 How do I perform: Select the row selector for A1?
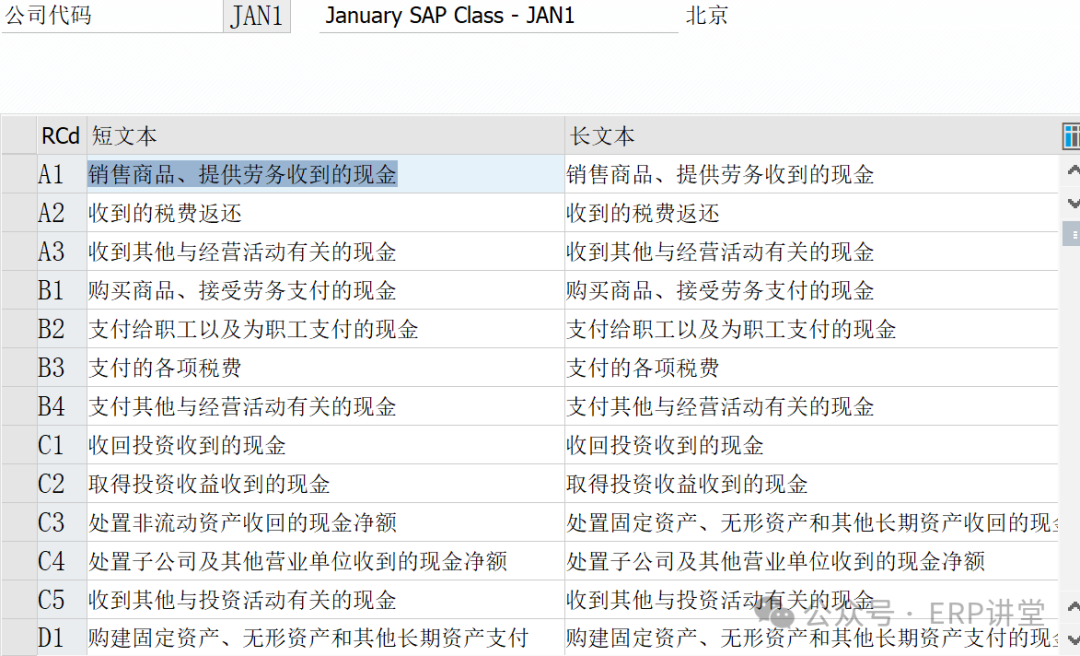click(x=18, y=174)
